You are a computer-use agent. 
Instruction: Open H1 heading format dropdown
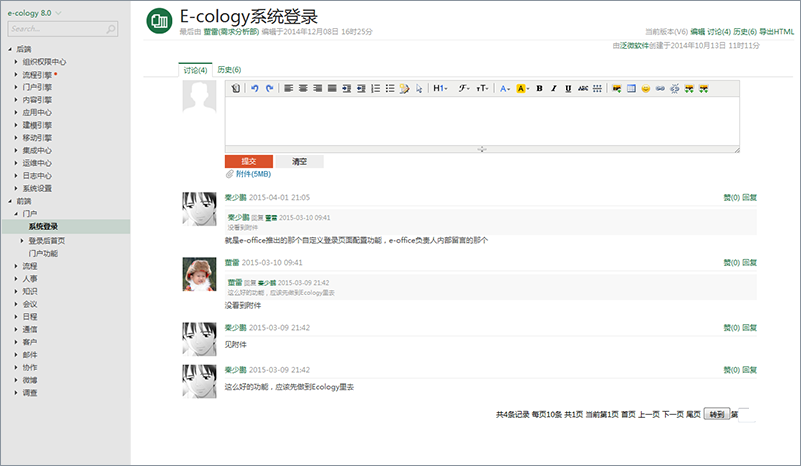click(440, 88)
